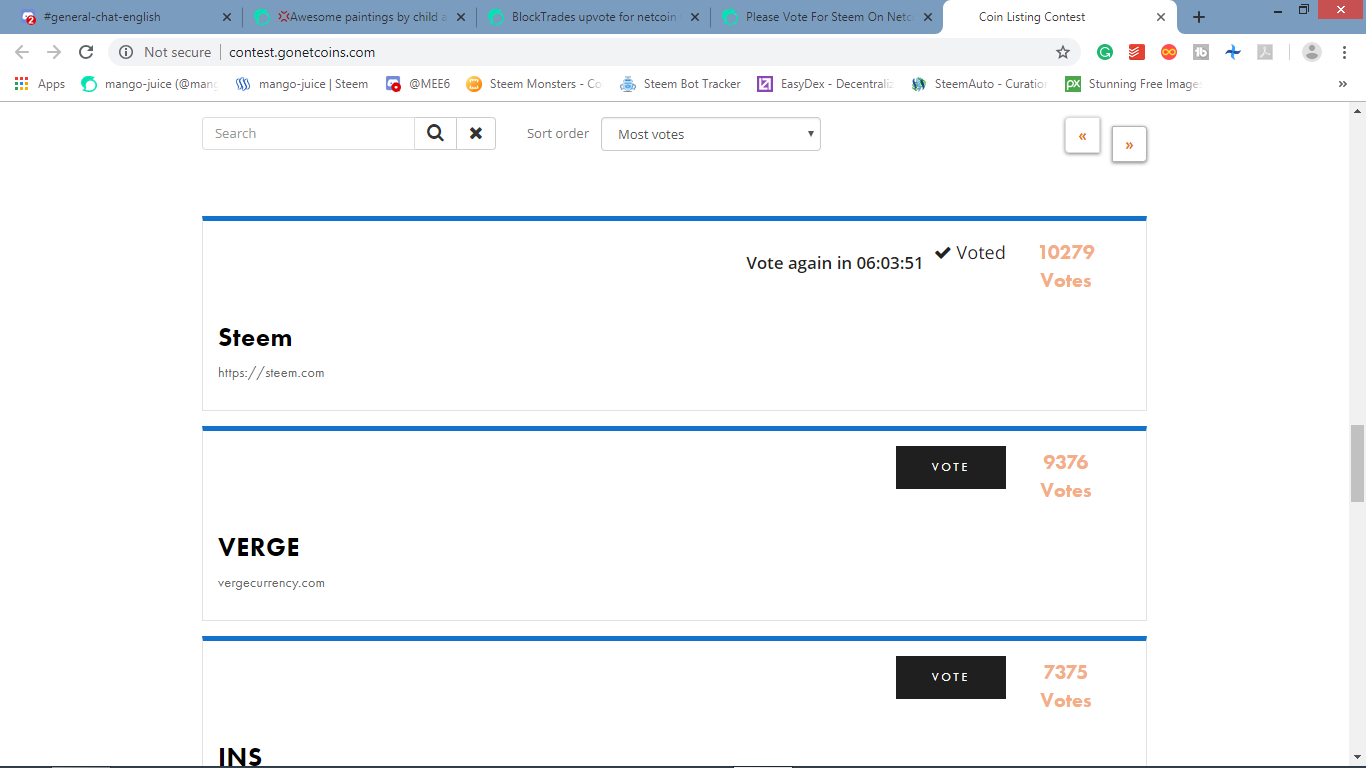Open the red stacked-layers extension icon

pyautogui.click(x=1137, y=52)
